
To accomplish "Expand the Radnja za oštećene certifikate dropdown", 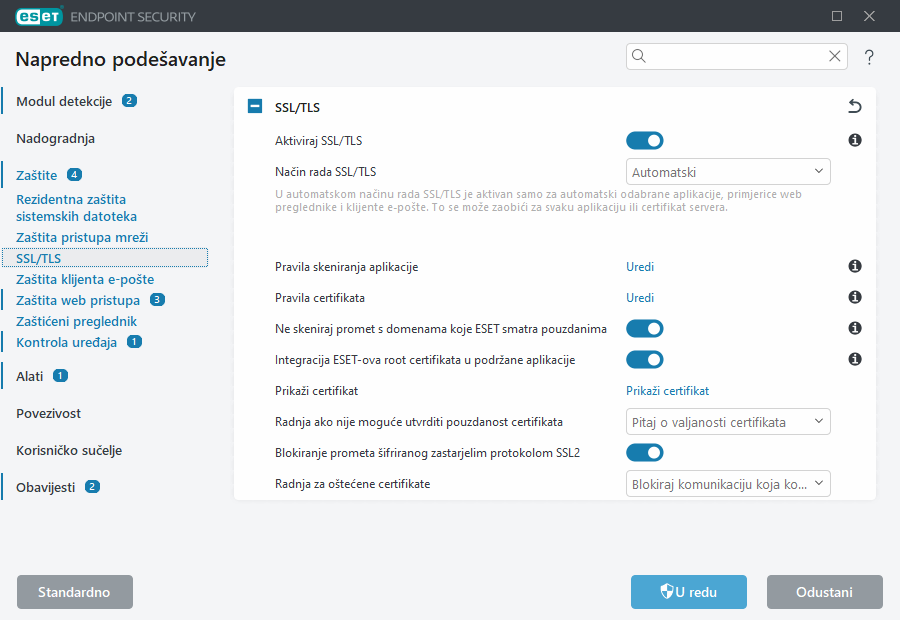I will 727,483.
